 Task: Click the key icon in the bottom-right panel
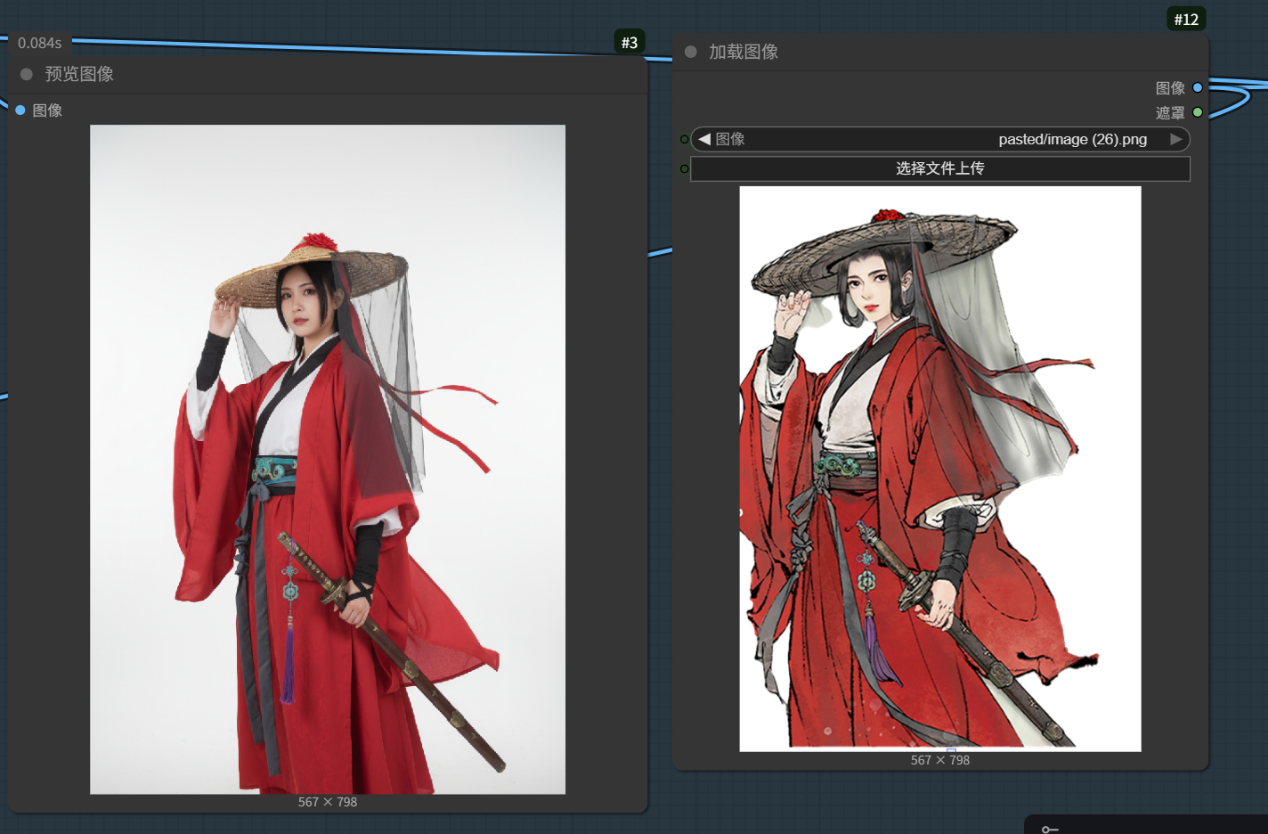pyautogui.click(x=1049, y=828)
